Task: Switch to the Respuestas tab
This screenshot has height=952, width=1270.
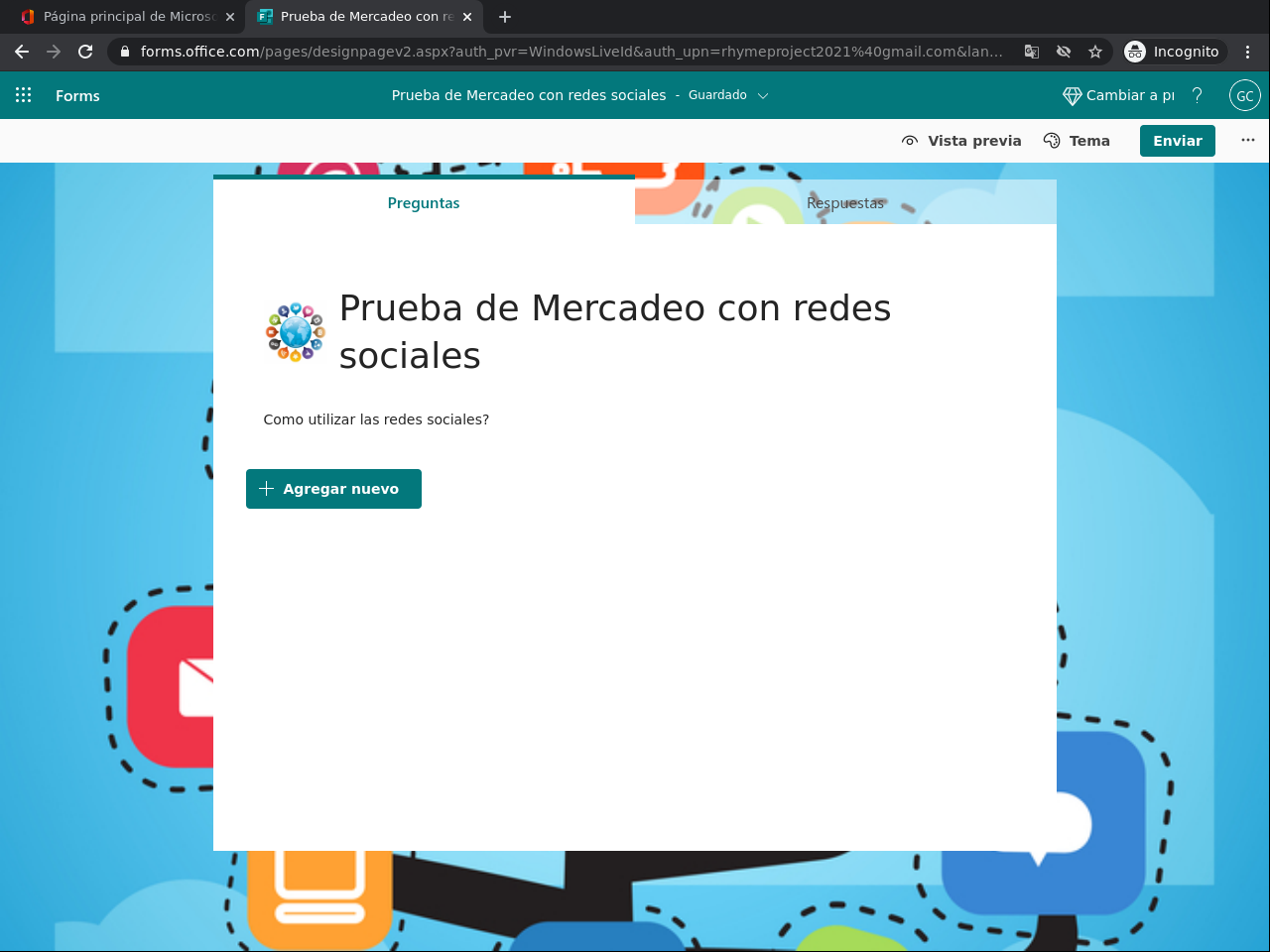Action: coord(845,202)
